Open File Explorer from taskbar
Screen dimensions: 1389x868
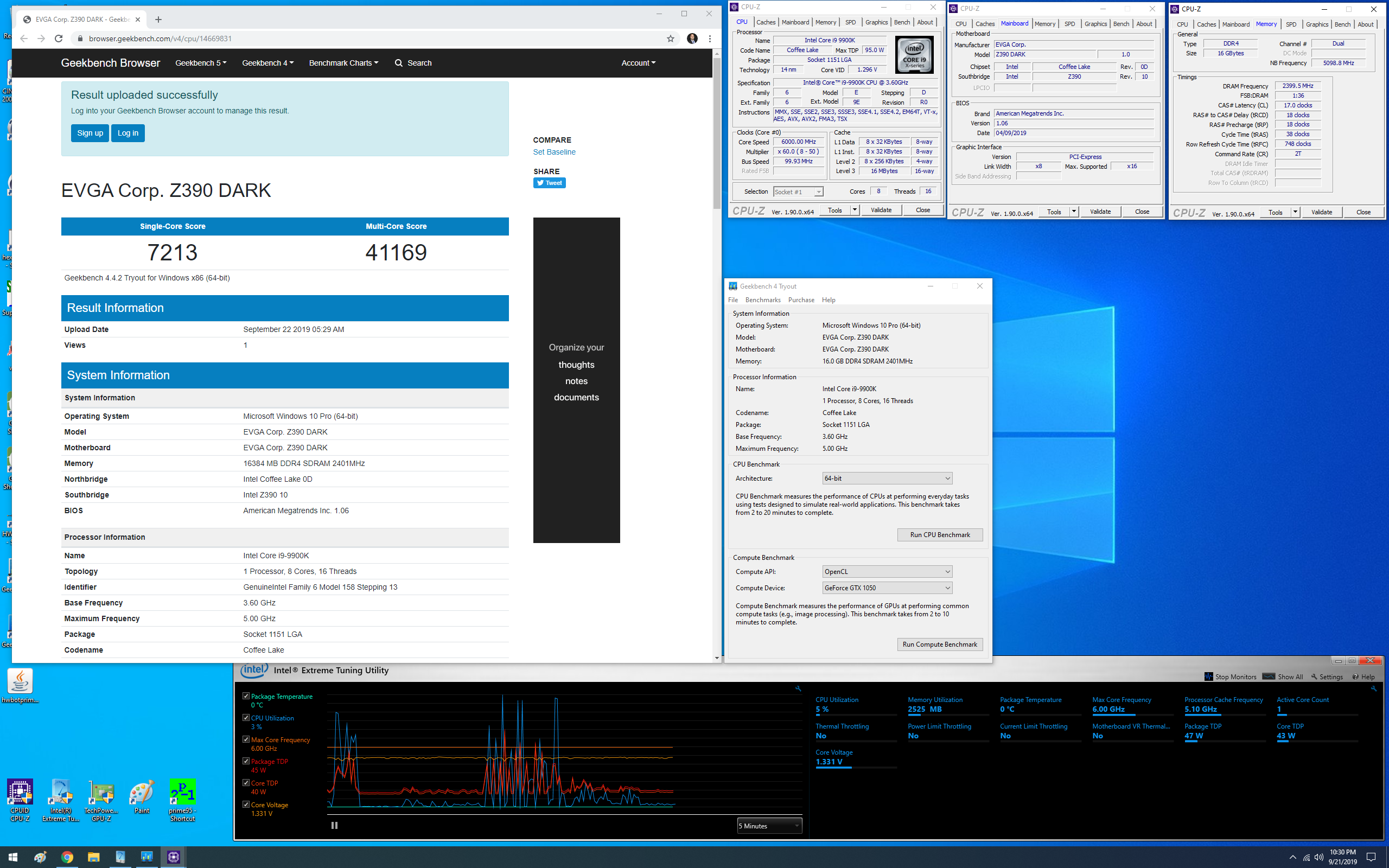point(93,857)
